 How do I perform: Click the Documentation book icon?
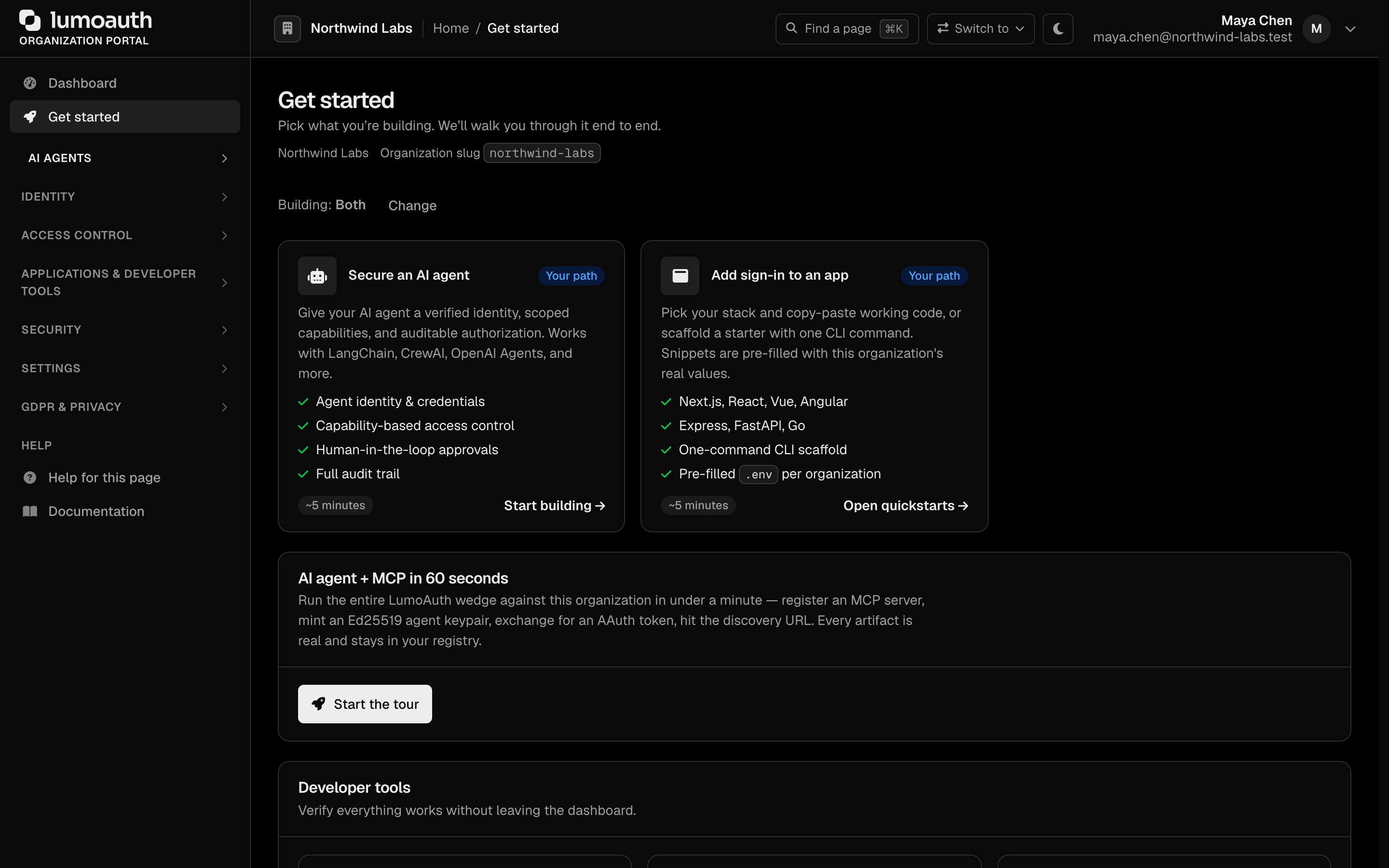pyautogui.click(x=30, y=511)
